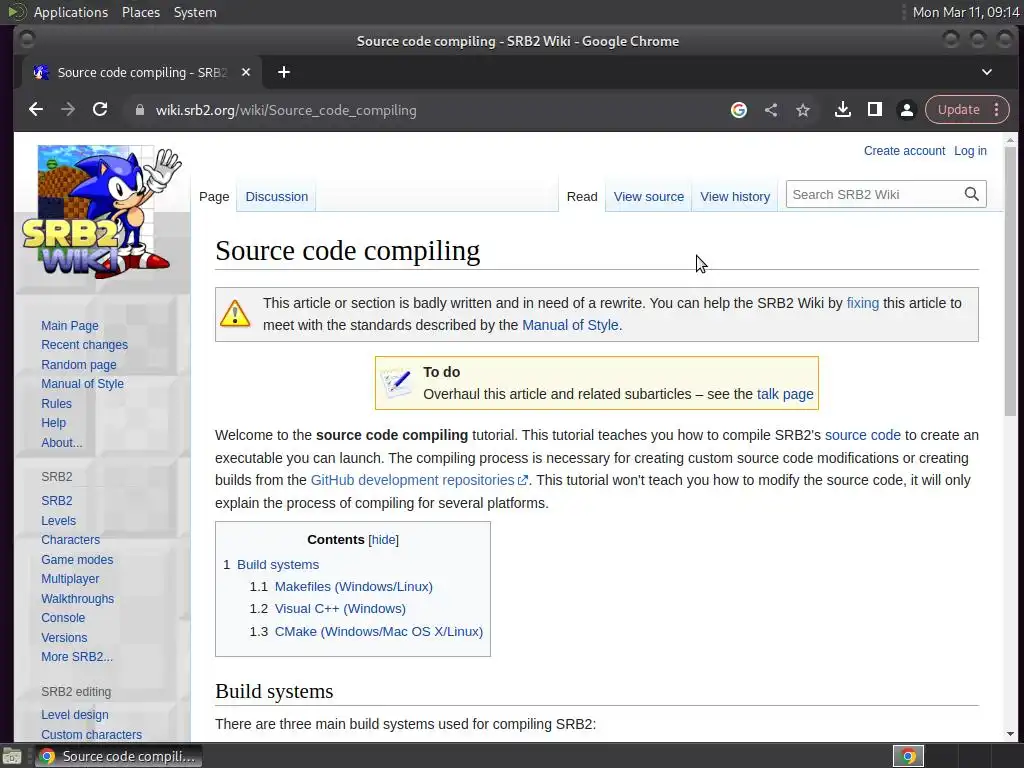Open the Levels sidebar link
This screenshot has width=1024, height=768.
[58, 520]
